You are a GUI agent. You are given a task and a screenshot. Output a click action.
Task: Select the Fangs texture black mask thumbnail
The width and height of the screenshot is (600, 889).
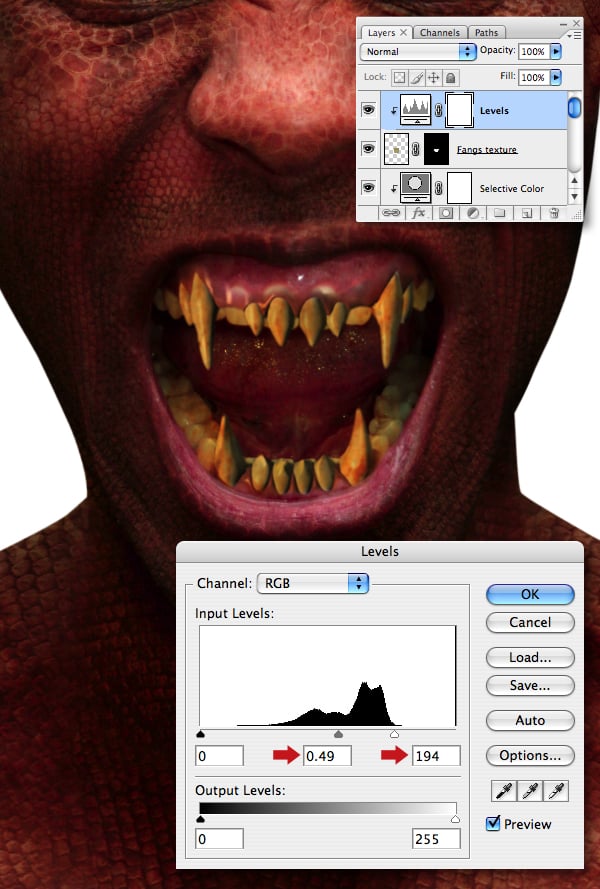[436, 149]
